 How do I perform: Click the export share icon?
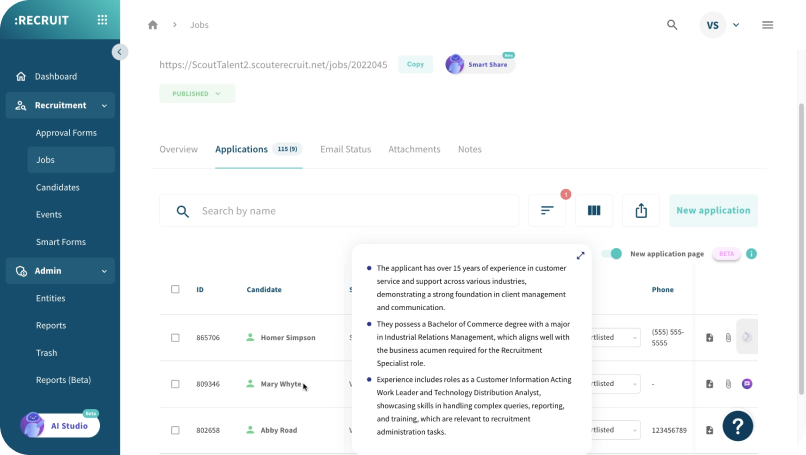click(x=641, y=211)
